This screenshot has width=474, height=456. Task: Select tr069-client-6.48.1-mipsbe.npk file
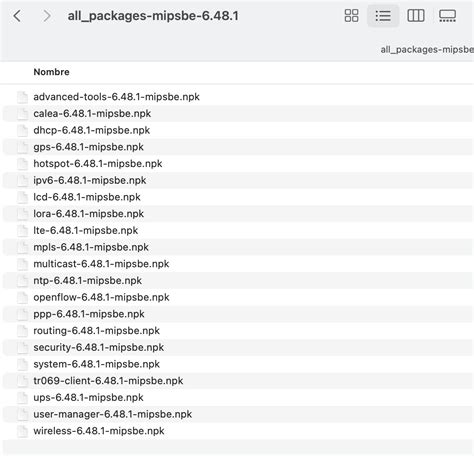coord(108,381)
